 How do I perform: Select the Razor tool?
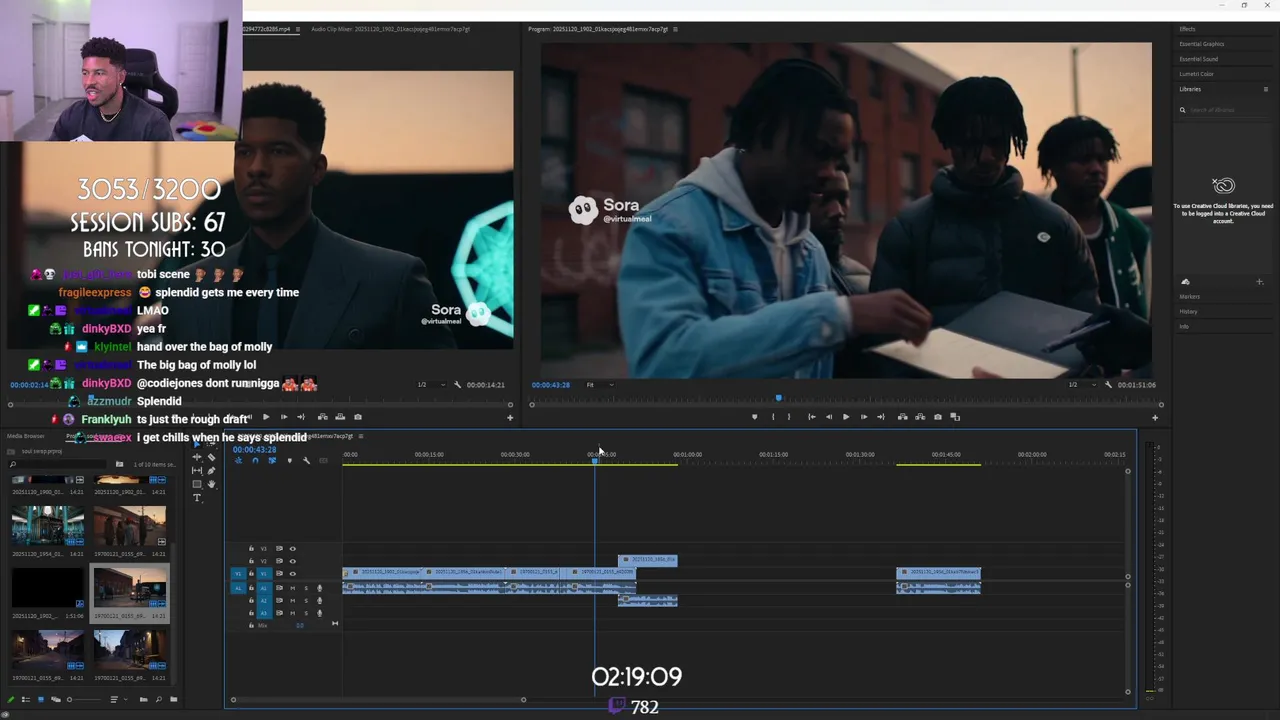[x=211, y=457]
